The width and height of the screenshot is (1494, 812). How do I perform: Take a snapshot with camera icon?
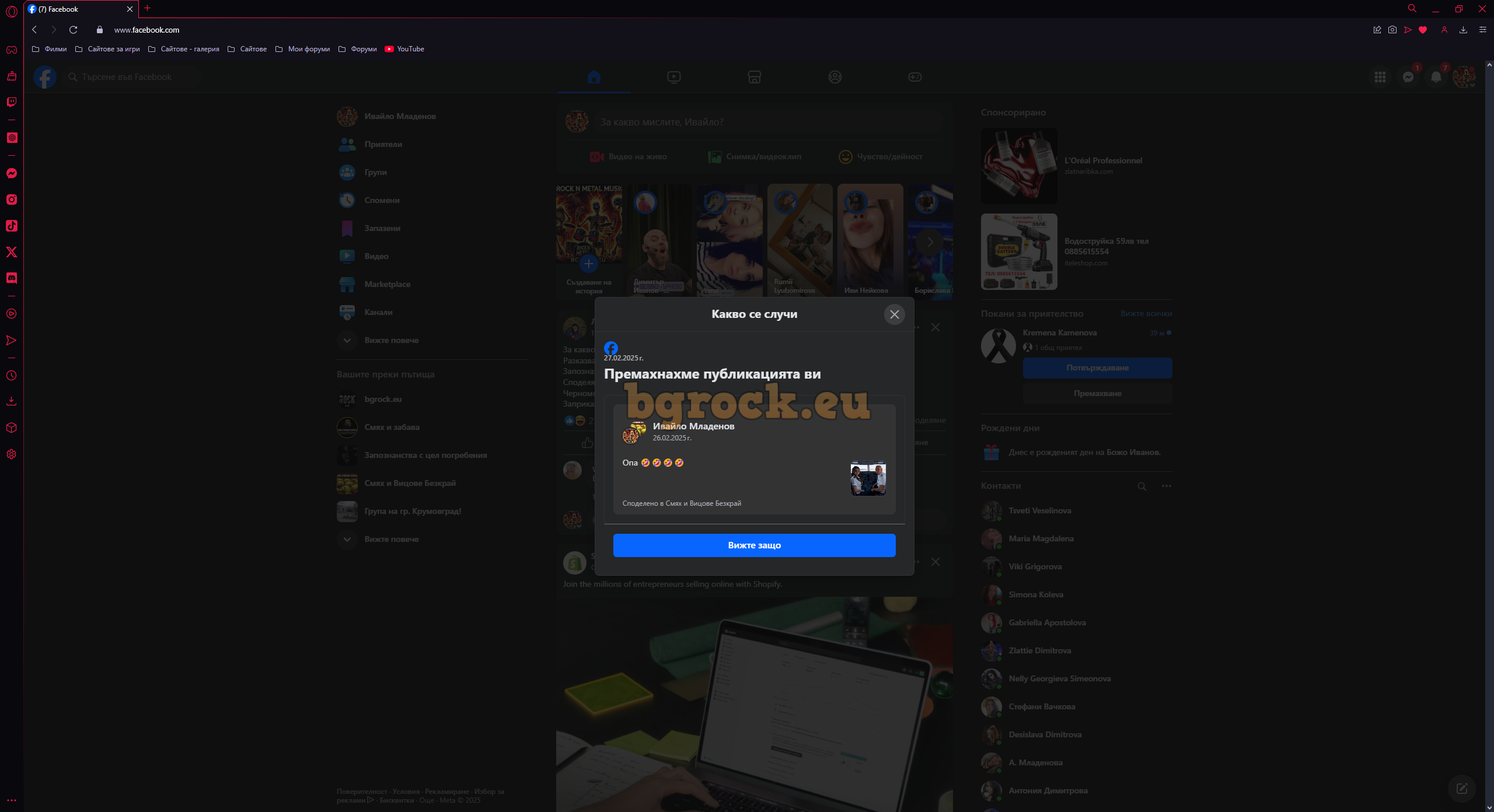[1392, 30]
